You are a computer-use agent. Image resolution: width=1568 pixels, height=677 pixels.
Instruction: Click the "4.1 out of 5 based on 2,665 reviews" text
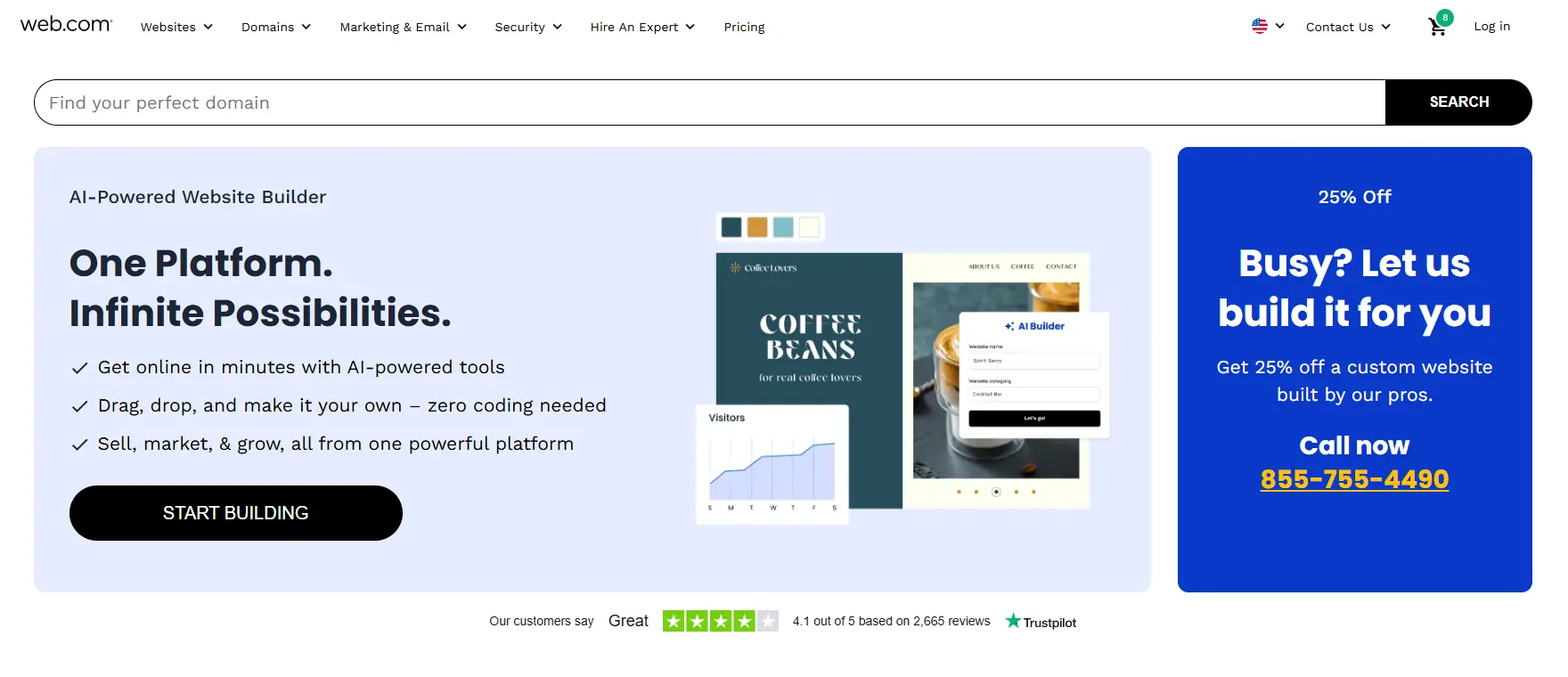pos(891,621)
